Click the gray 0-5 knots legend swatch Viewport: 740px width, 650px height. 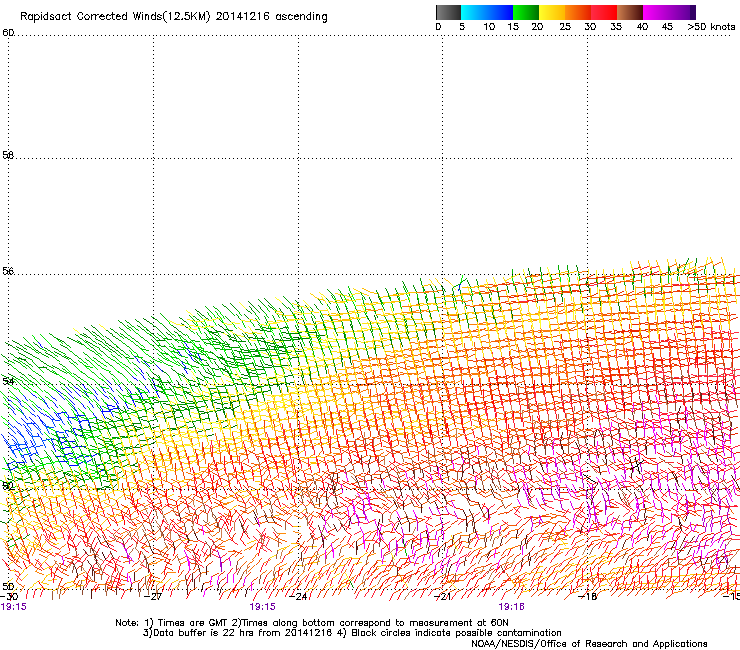pyautogui.click(x=448, y=12)
